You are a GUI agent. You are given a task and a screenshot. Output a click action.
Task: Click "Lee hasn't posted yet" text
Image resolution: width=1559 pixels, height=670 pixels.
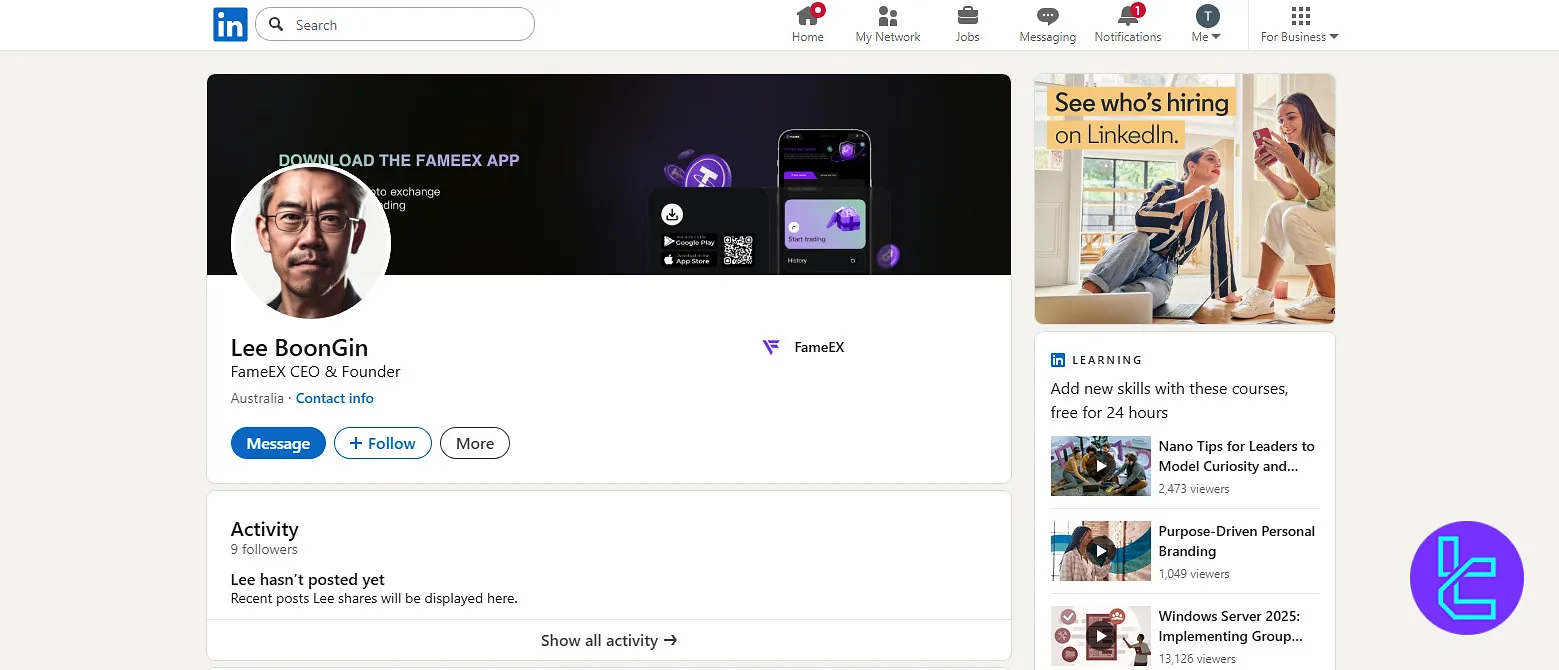[x=307, y=580]
